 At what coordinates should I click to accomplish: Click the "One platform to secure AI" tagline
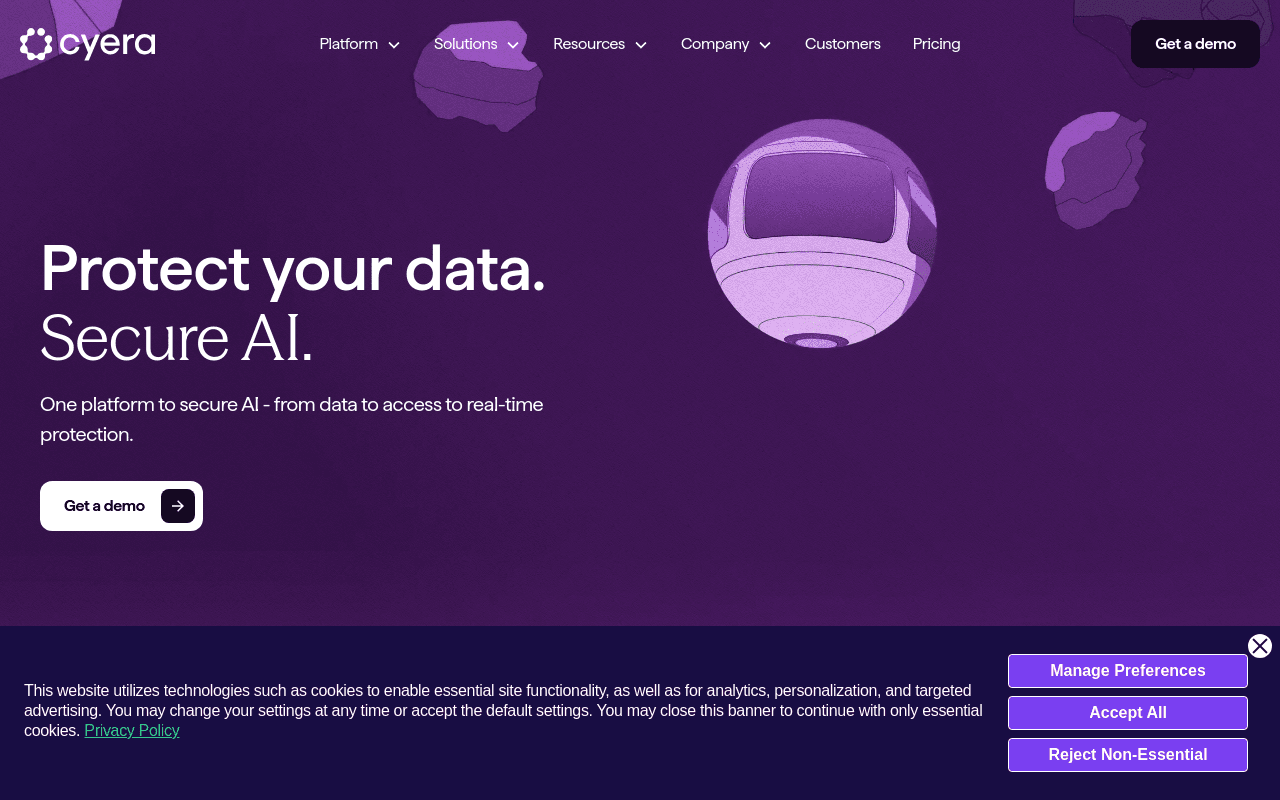click(x=291, y=419)
